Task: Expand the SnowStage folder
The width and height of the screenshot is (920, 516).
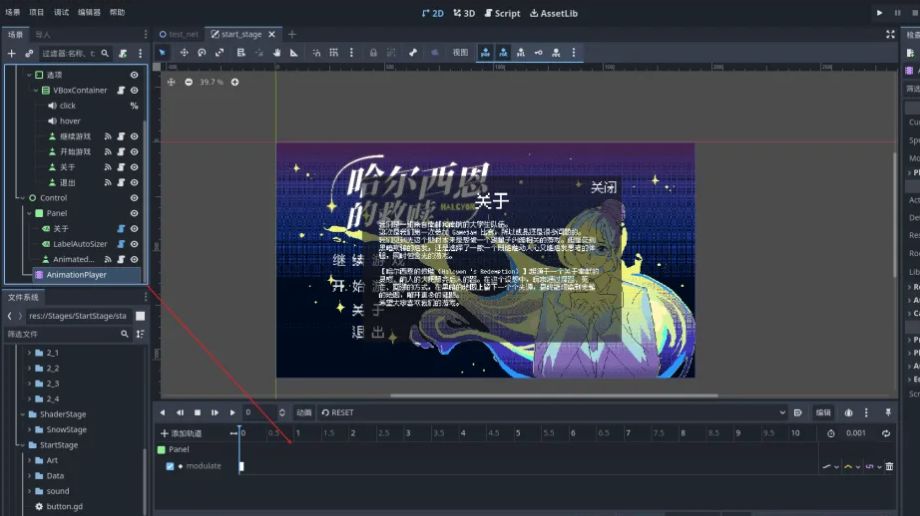Action: pyautogui.click(x=29, y=430)
